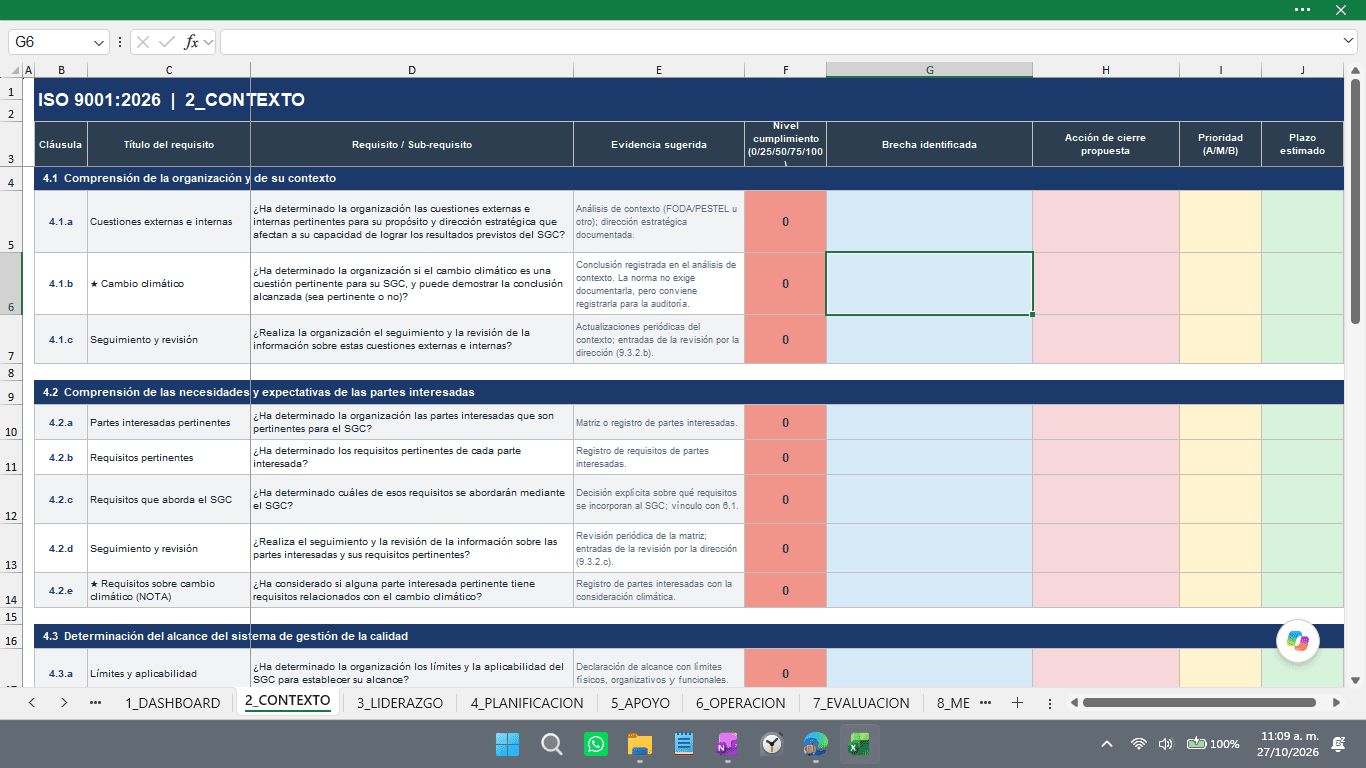Open OneNote from the taskbar
Viewport: 1366px width, 768px height.
[727, 744]
